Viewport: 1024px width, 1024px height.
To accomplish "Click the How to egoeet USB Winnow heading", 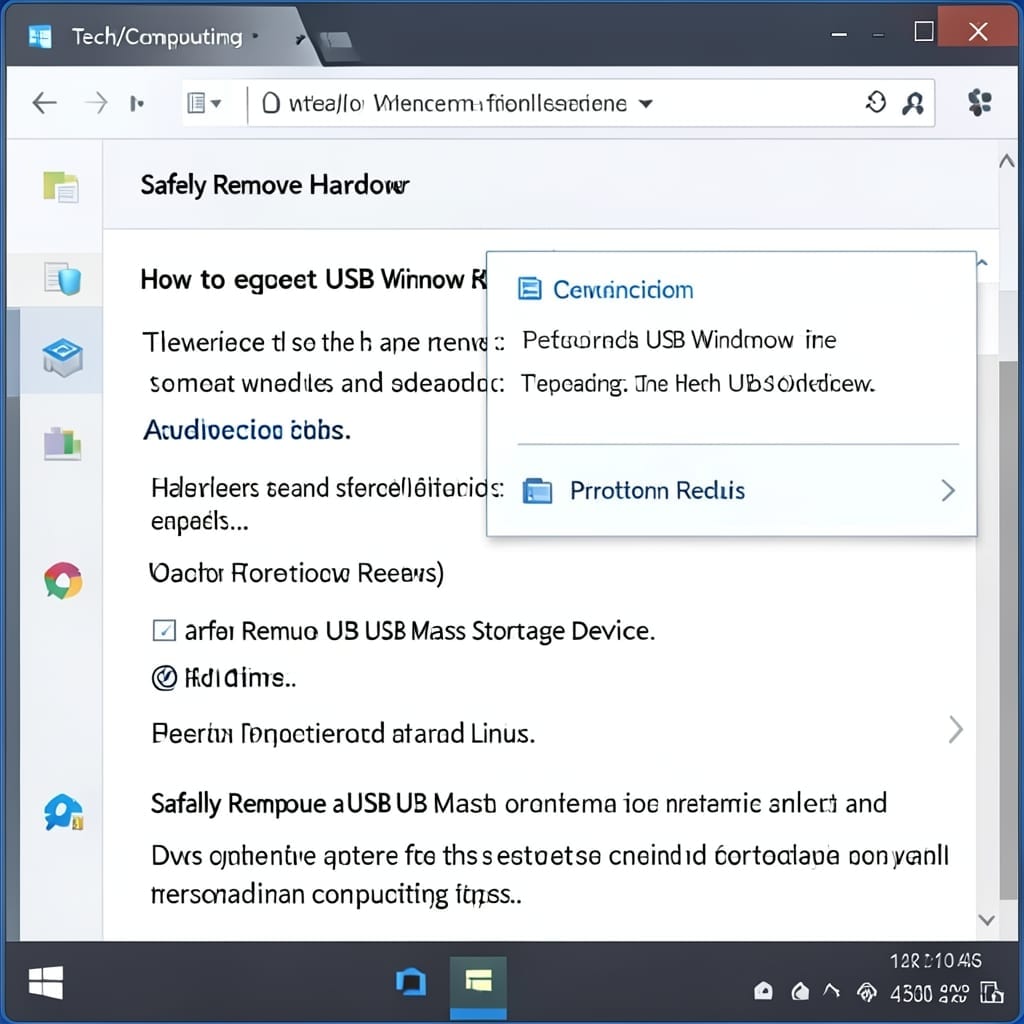I will (x=313, y=280).
